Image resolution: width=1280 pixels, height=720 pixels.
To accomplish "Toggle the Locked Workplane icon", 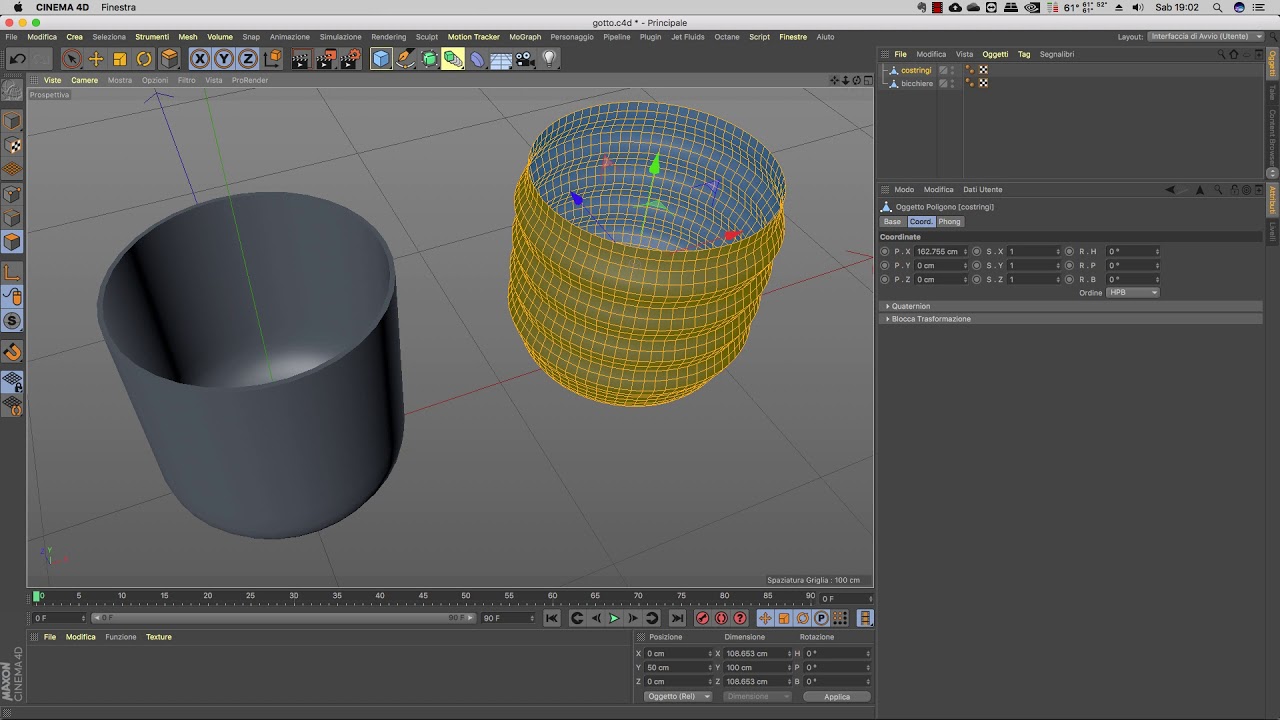I will coord(12,381).
